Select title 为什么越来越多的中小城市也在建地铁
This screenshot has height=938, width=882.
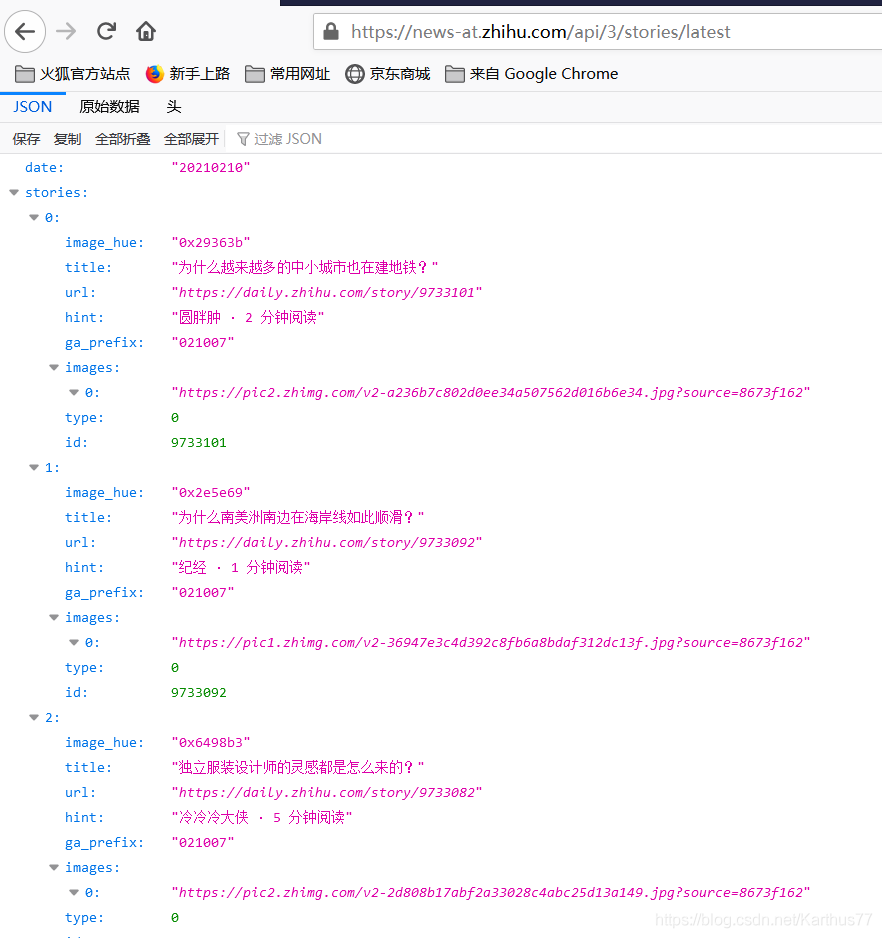click(x=305, y=267)
